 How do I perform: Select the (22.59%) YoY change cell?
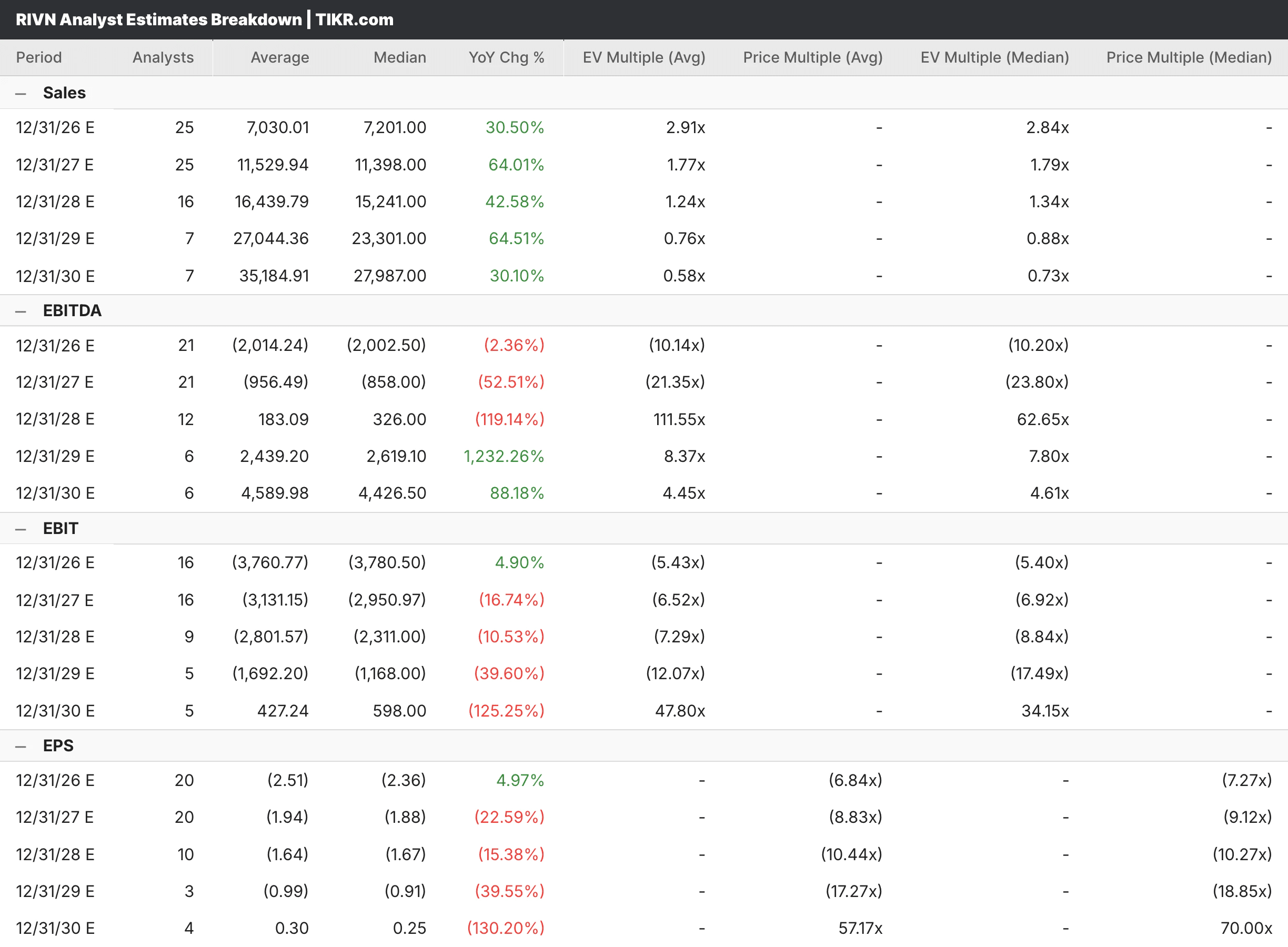click(x=510, y=817)
